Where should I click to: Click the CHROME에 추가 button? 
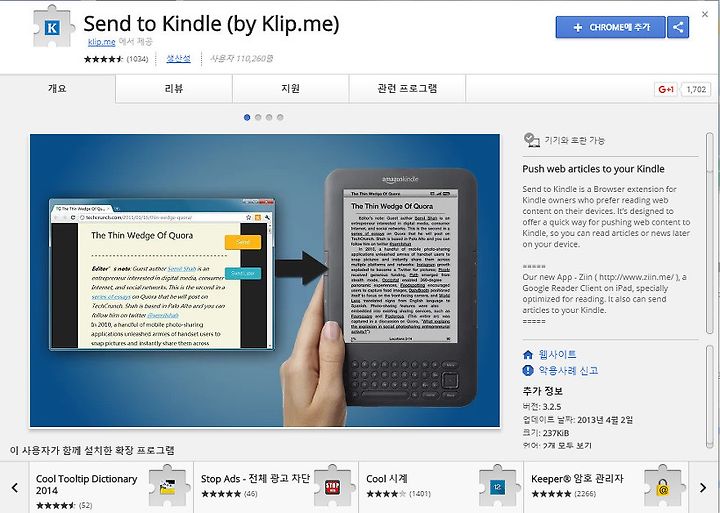point(610,27)
